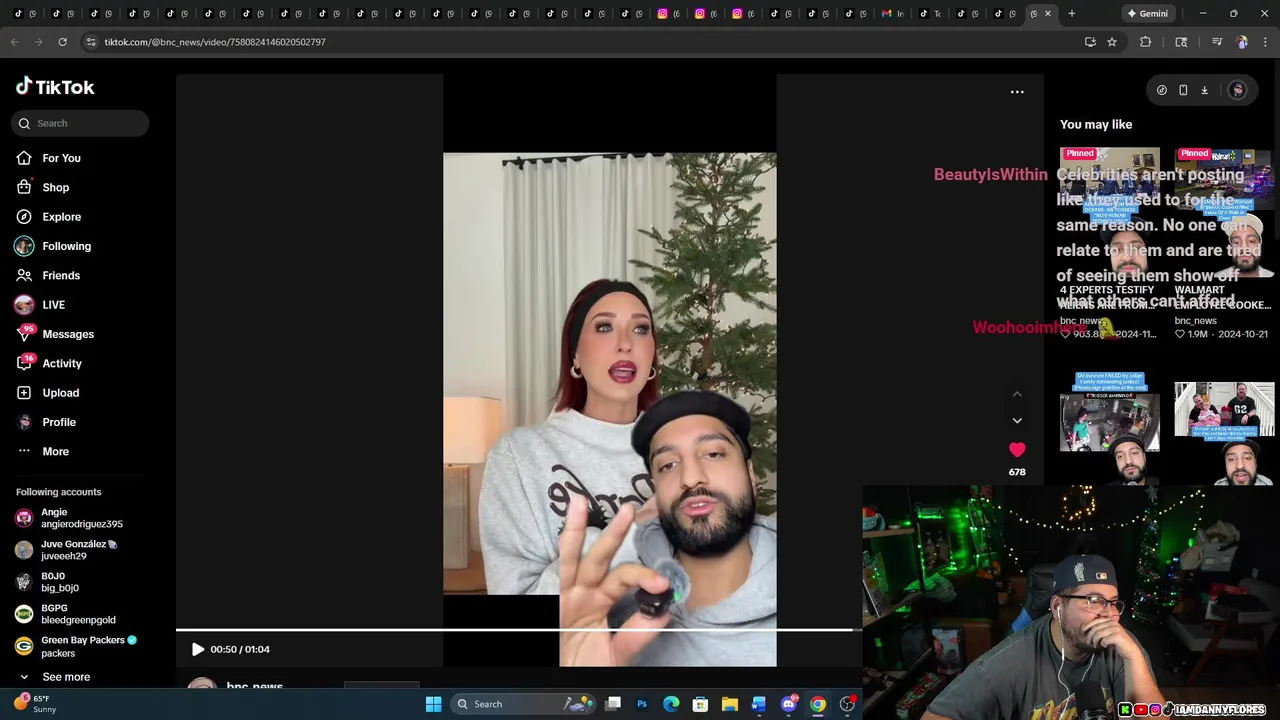Click the download desktop app icon

tap(1204, 90)
